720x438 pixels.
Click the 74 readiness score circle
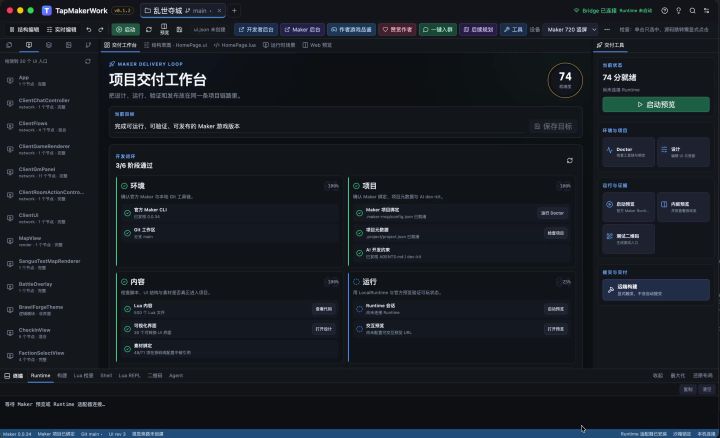pyautogui.click(x=565, y=80)
